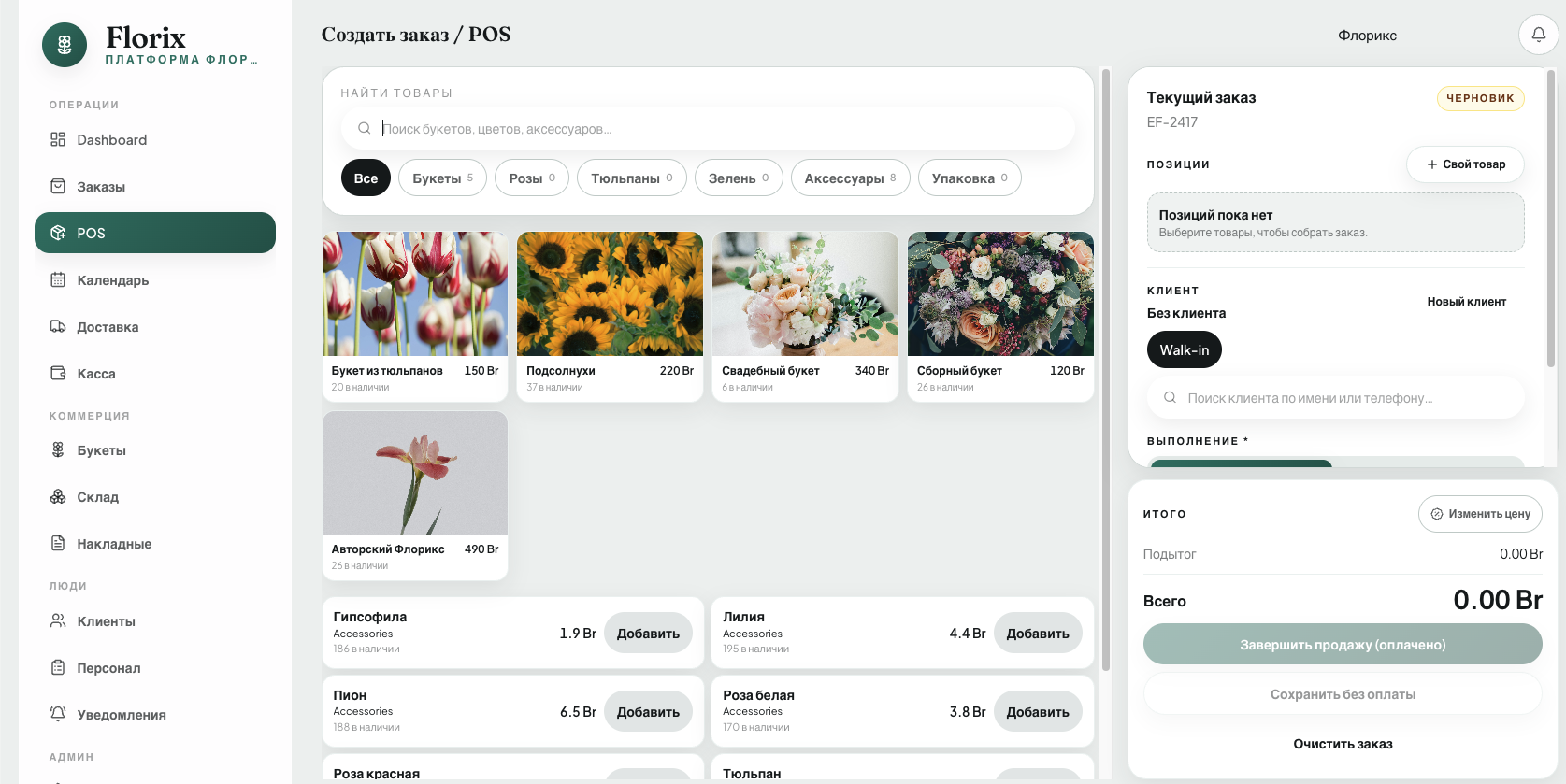This screenshot has width=1566, height=784.
Task: Select the Свадебный букет product card
Action: click(805, 317)
